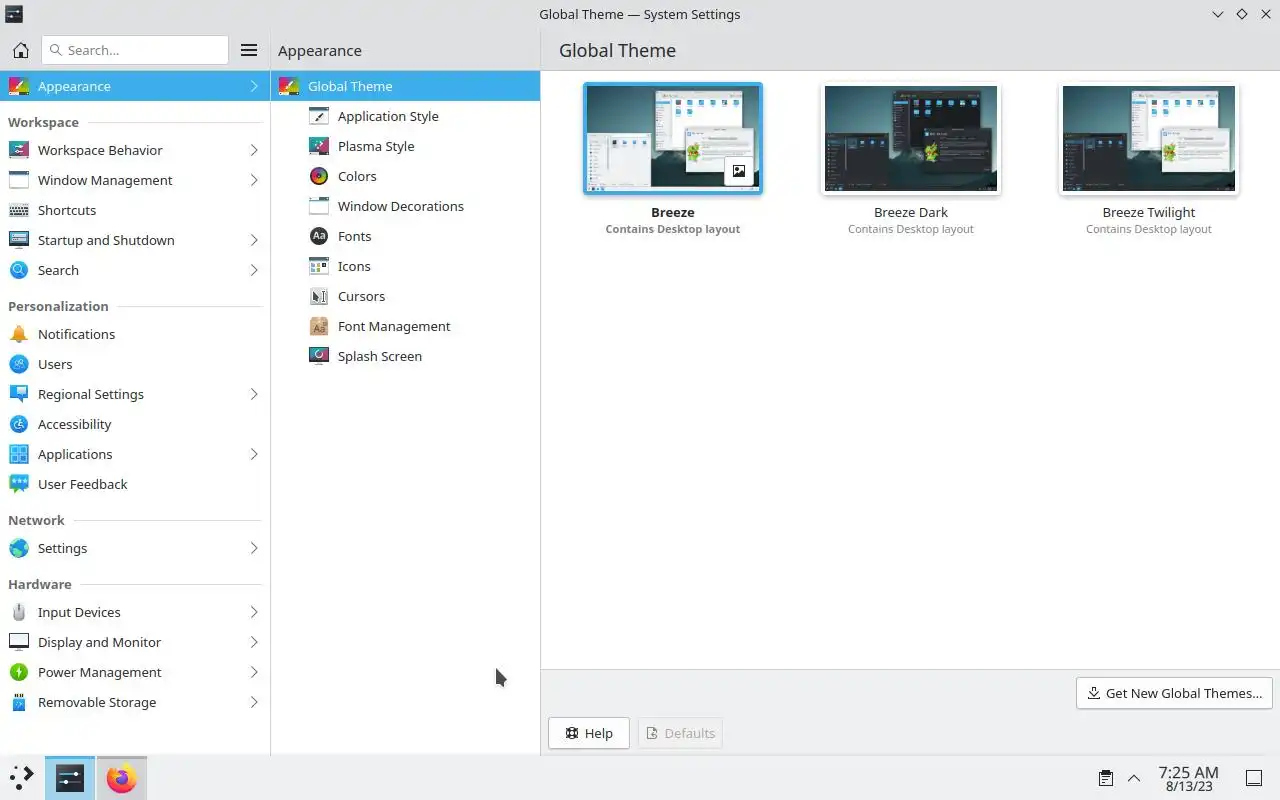
Task: Click the Window Management icon
Action: (x=18, y=180)
